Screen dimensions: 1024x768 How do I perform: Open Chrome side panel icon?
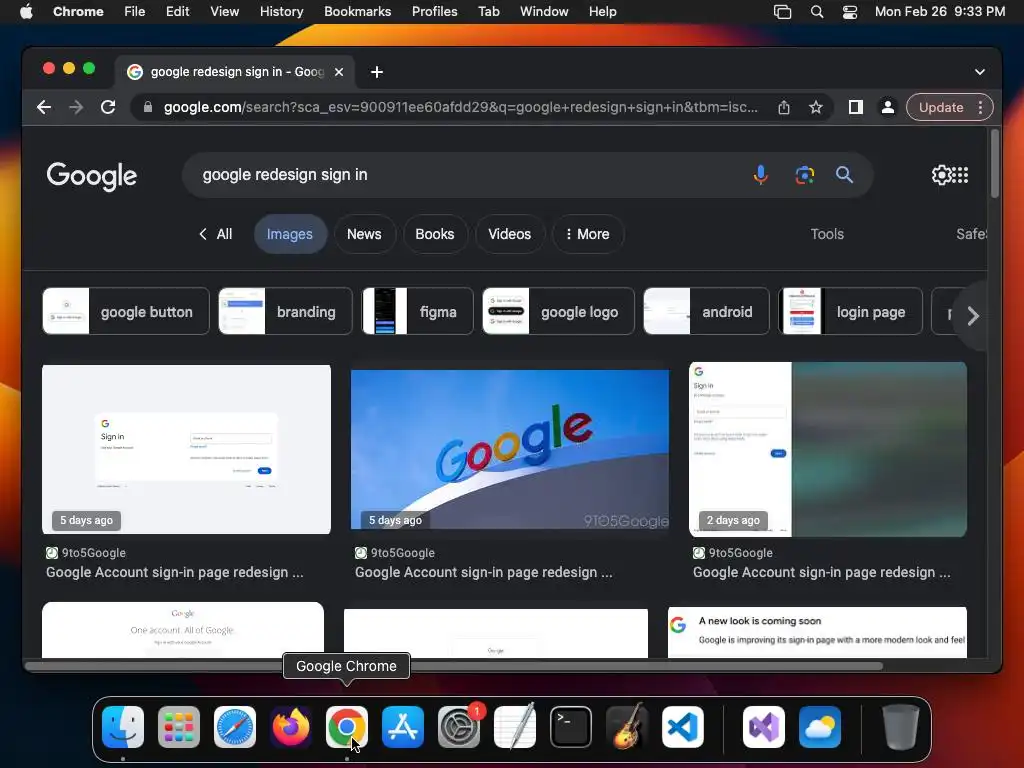click(x=856, y=107)
